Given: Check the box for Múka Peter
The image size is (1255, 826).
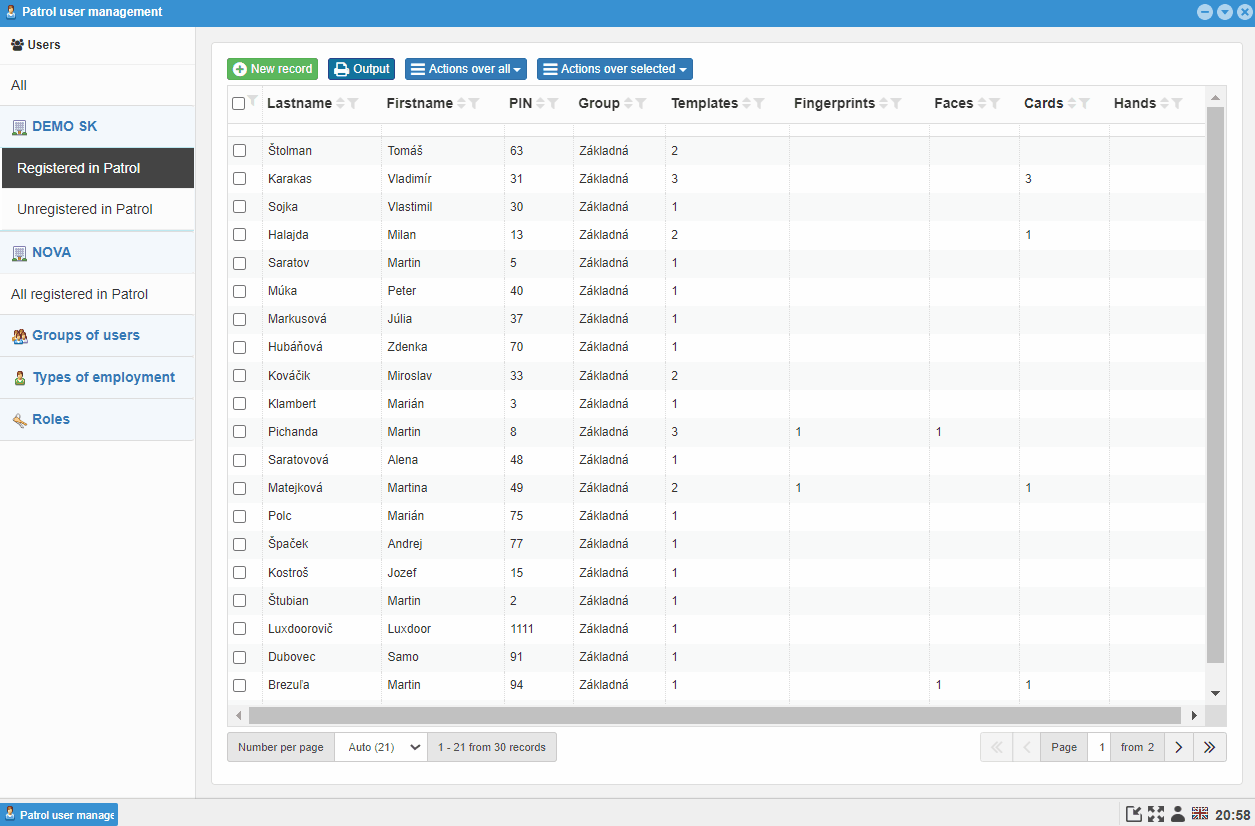Looking at the screenshot, I should point(239,291).
